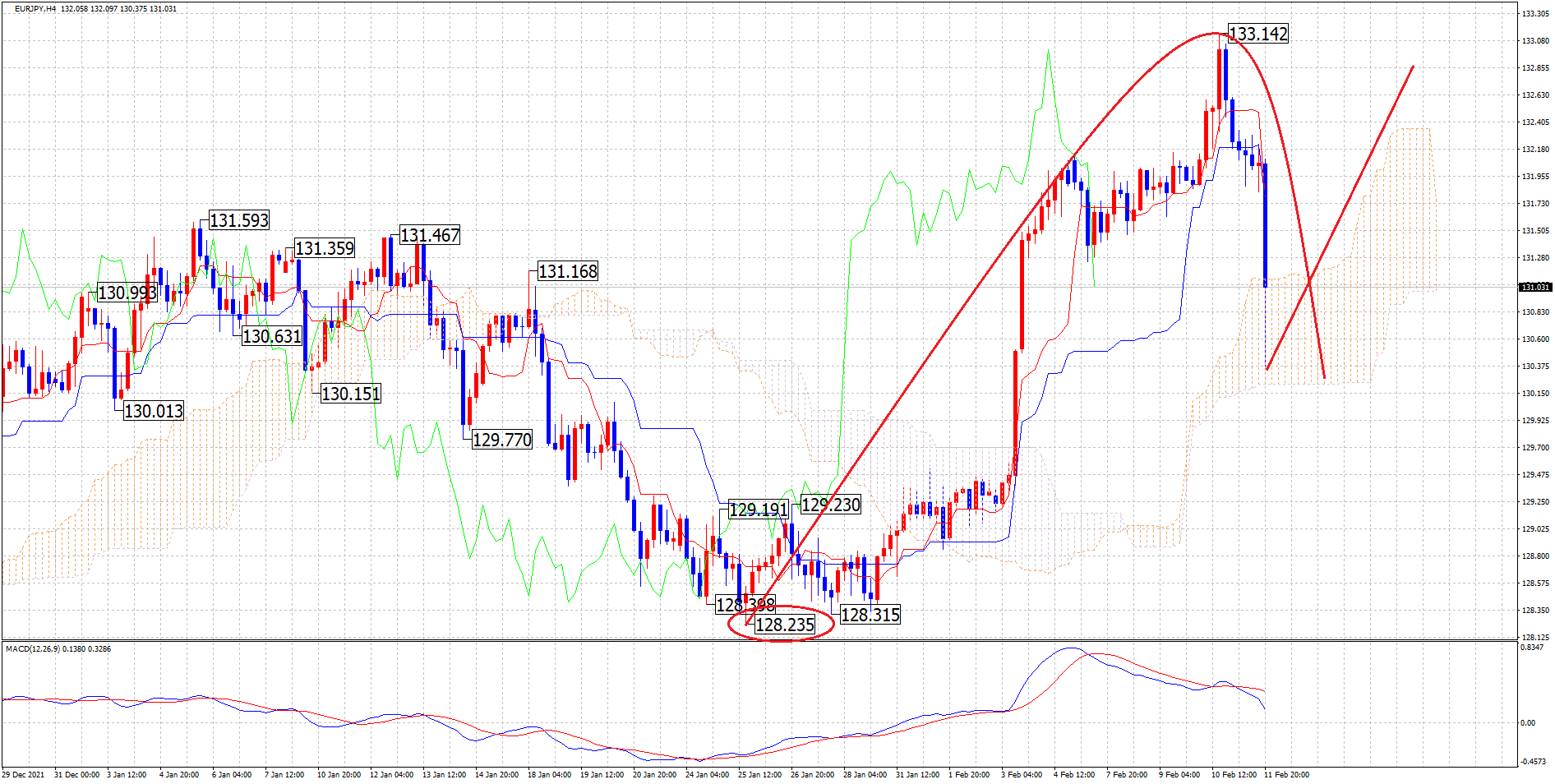This screenshot has width=1555, height=784.
Task: Click the 29 Dec 2021 date label
Action: point(24,774)
